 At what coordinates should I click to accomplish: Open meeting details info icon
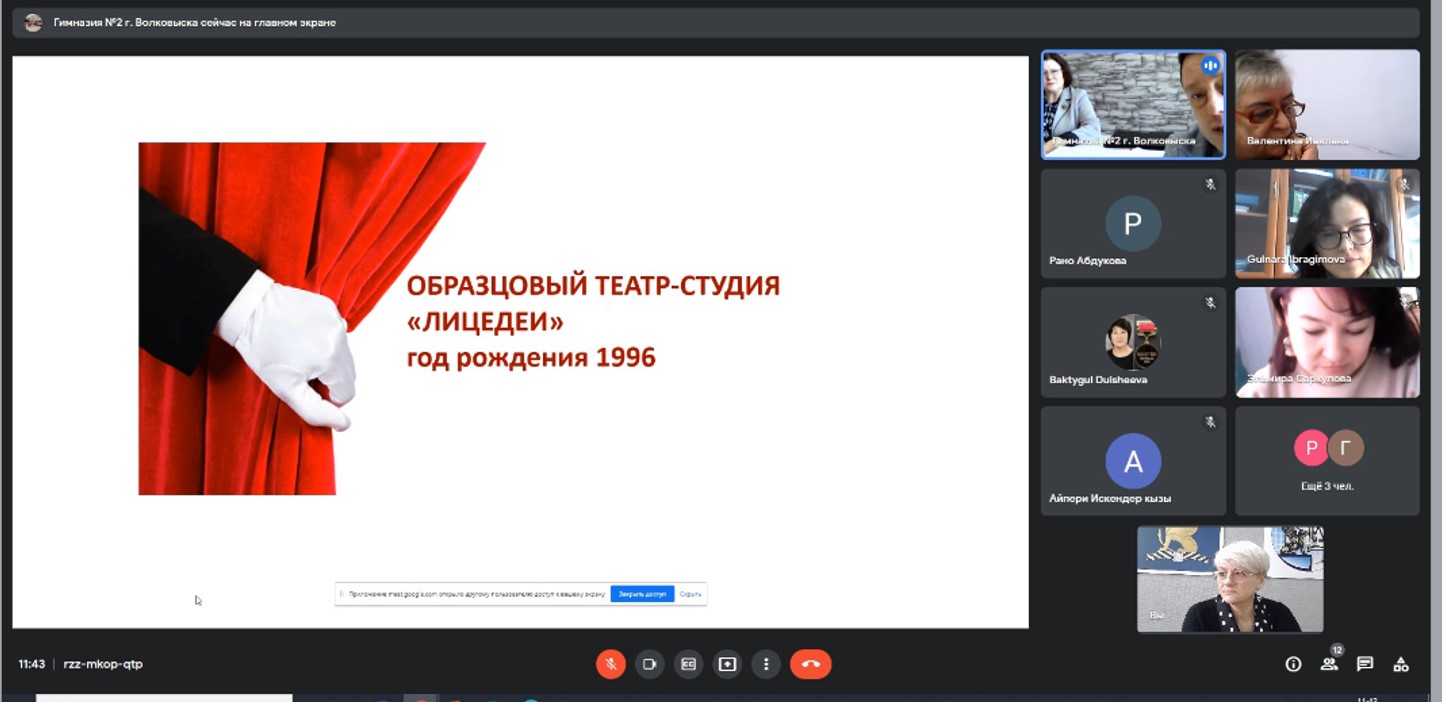pos(1293,664)
